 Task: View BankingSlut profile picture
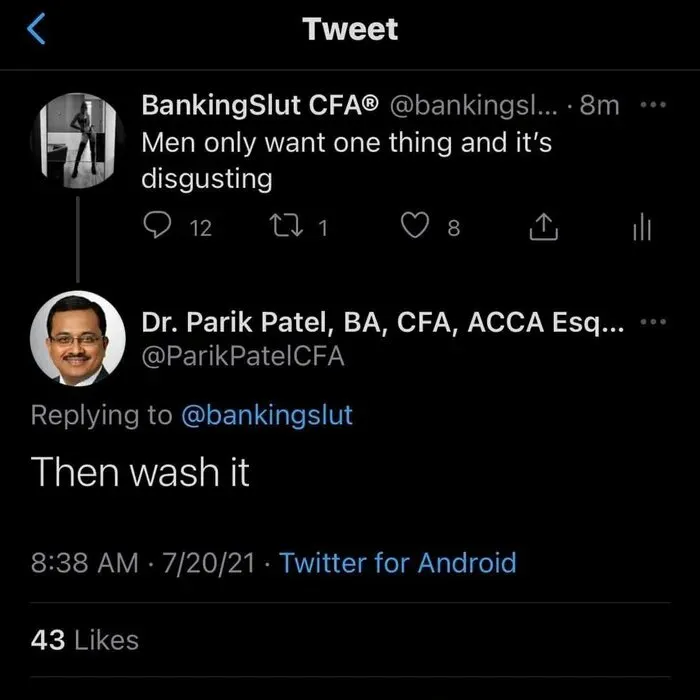(x=78, y=141)
